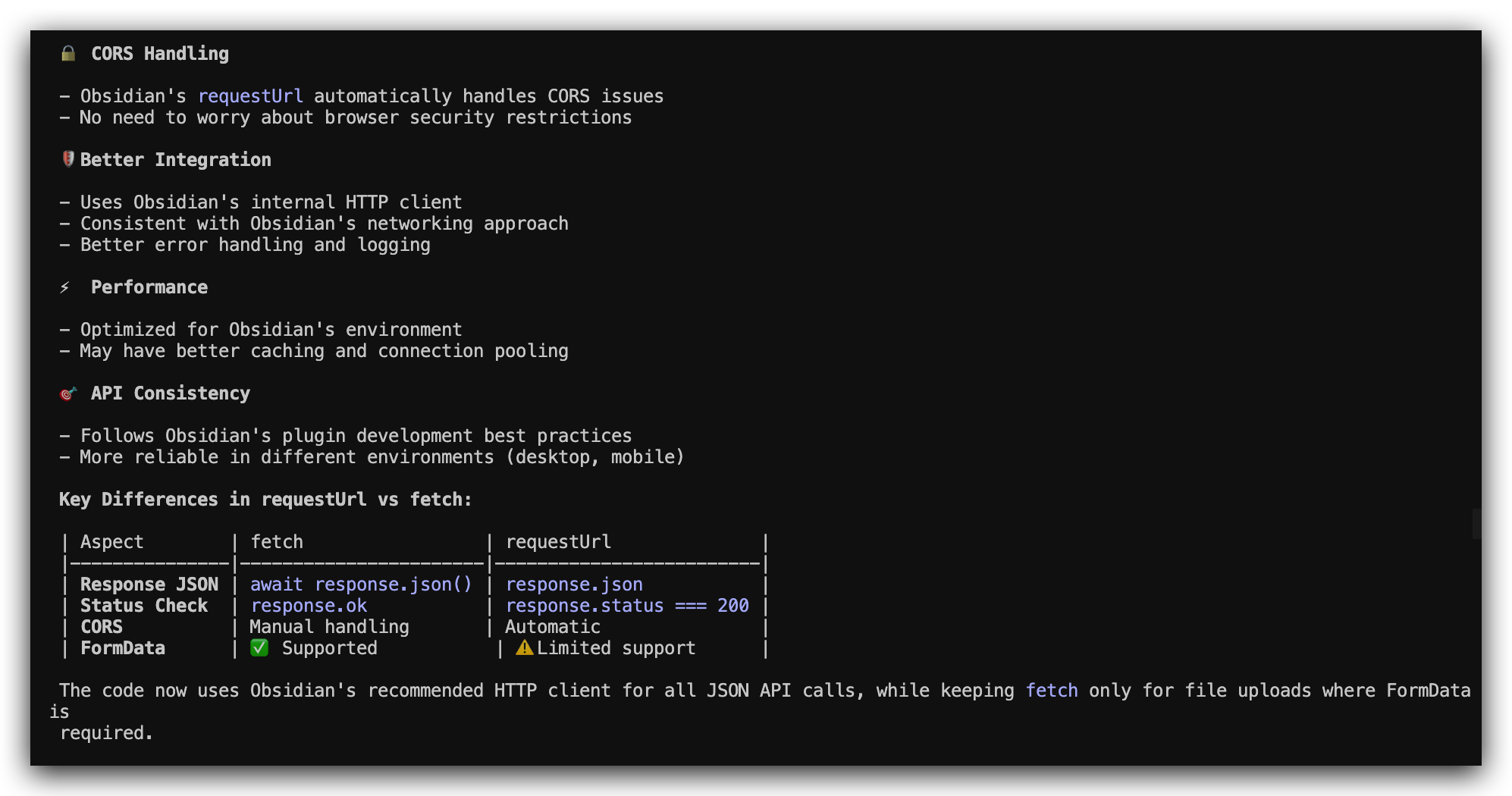Click the 'Automatic' table cell
This screenshot has width=1512, height=796.
(553, 627)
